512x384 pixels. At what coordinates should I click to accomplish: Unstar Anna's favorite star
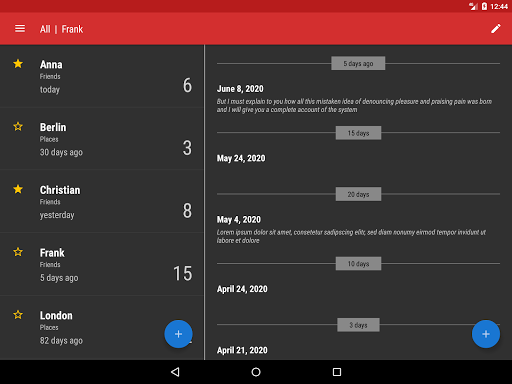(x=18, y=64)
